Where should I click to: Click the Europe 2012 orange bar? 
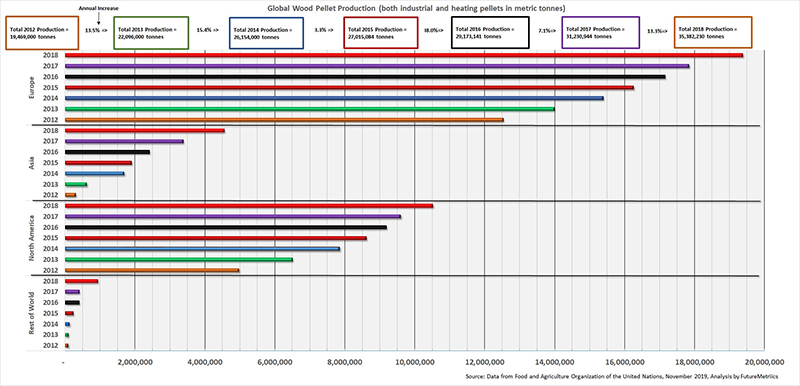[284, 120]
